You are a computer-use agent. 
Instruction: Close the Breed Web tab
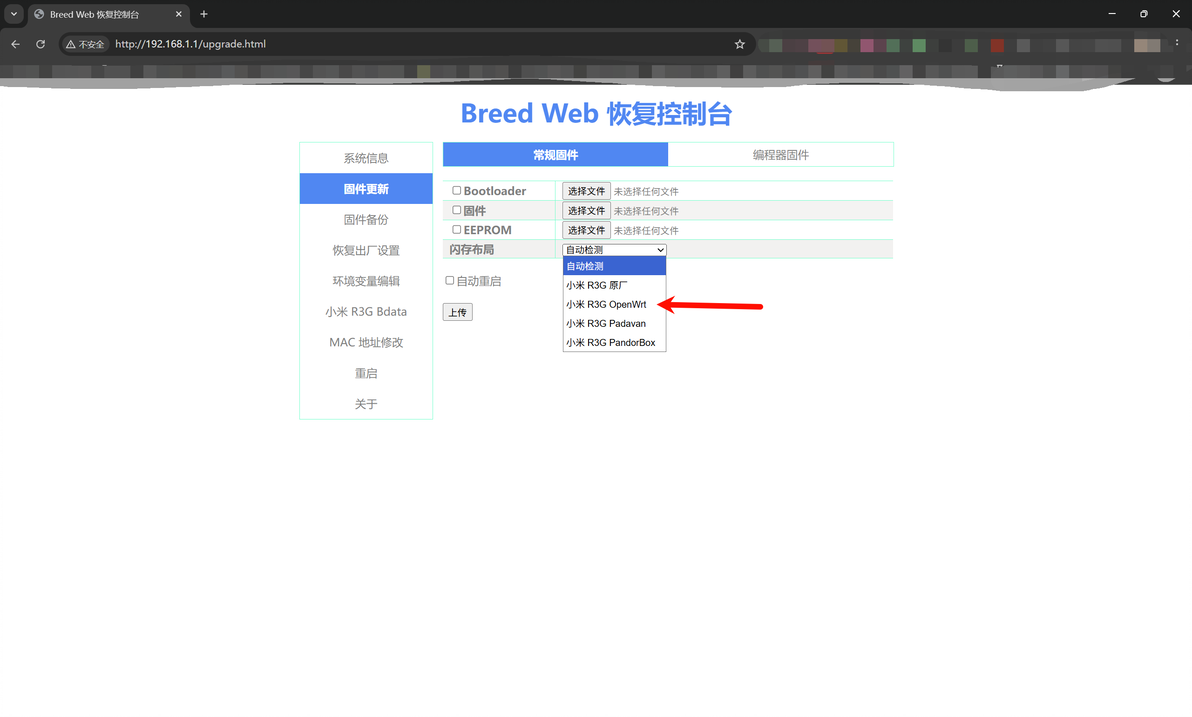(179, 14)
